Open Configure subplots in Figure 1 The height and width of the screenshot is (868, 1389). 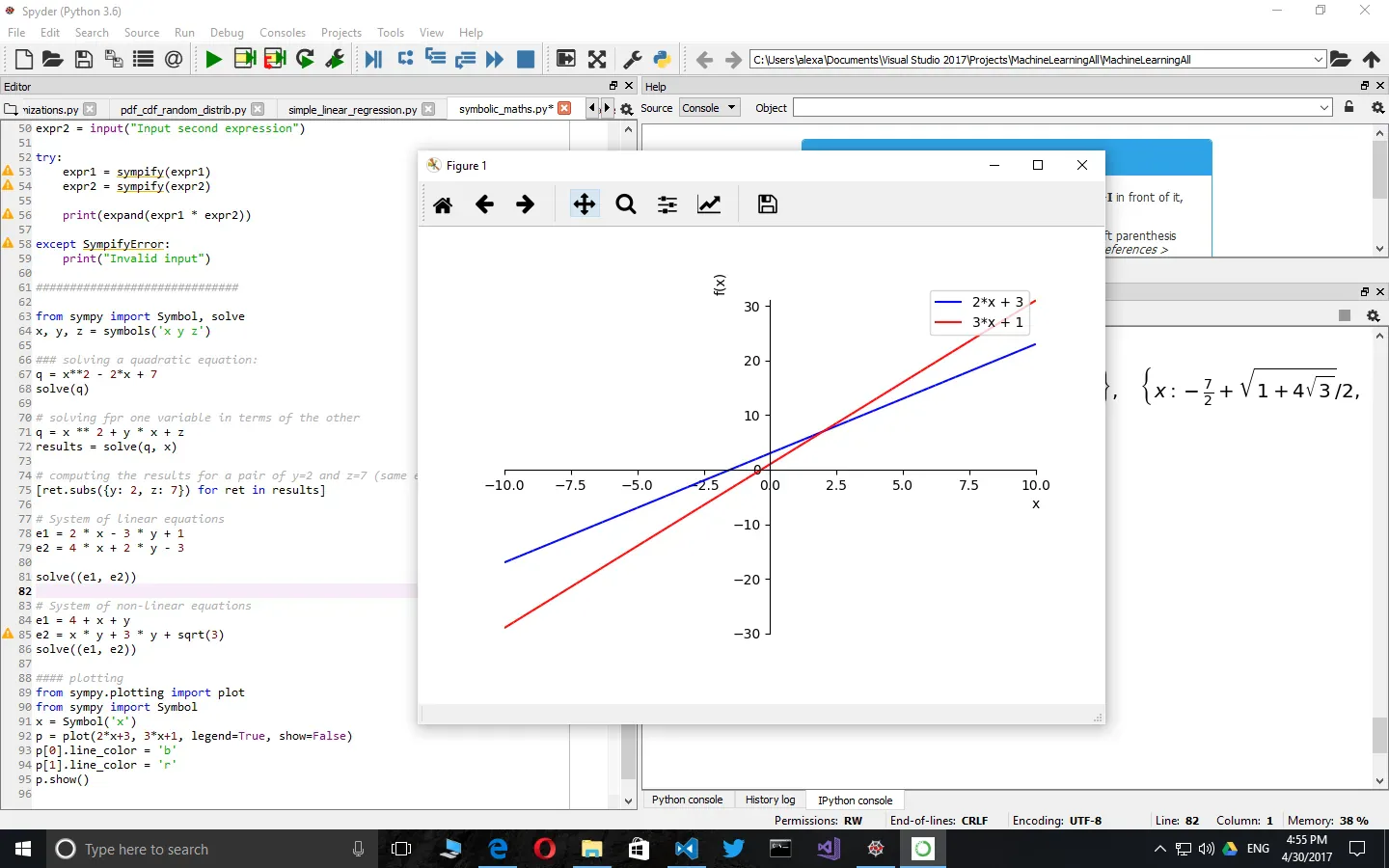coord(667,204)
